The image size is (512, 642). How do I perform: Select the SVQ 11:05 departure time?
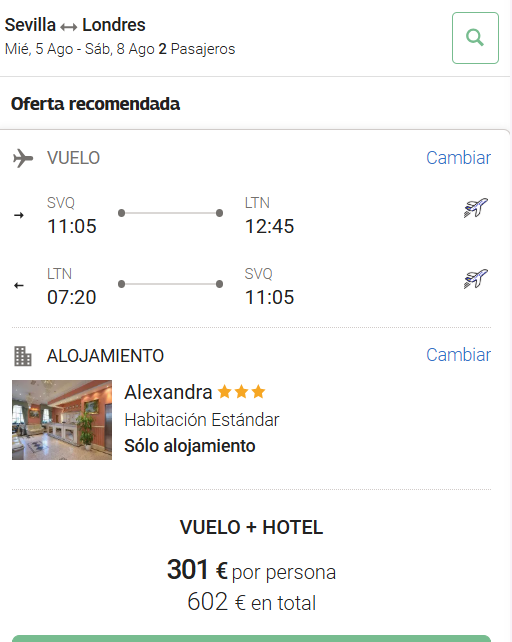click(72, 226)
